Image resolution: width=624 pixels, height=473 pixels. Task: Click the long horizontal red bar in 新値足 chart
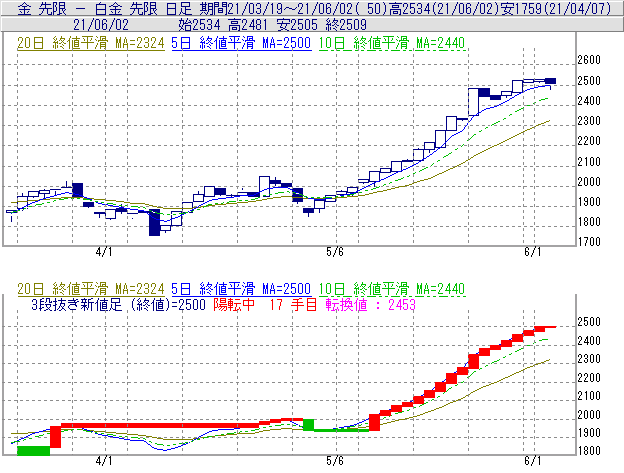click(x=159, y=426)
